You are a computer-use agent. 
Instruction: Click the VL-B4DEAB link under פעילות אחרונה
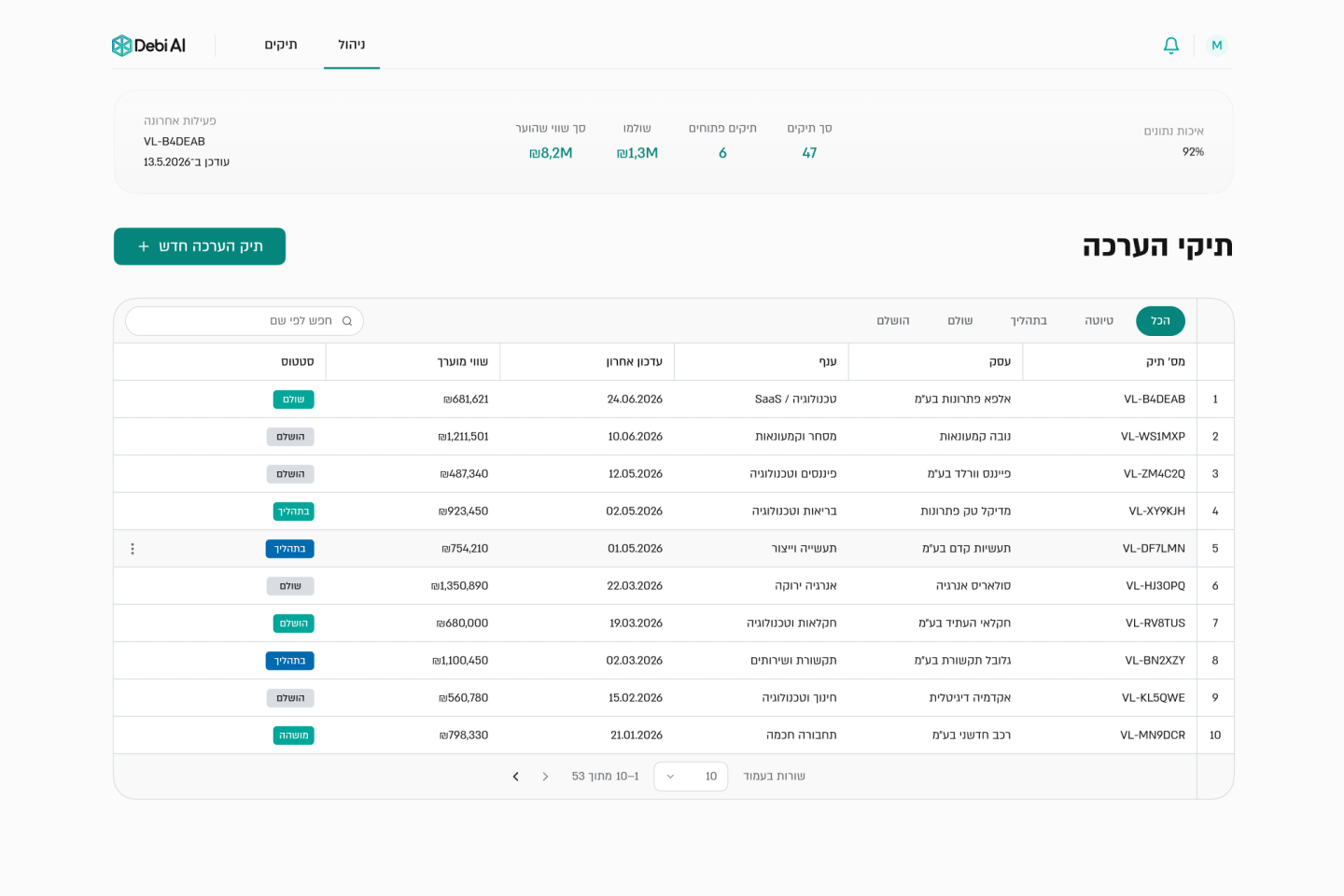[x=175, y=142]
